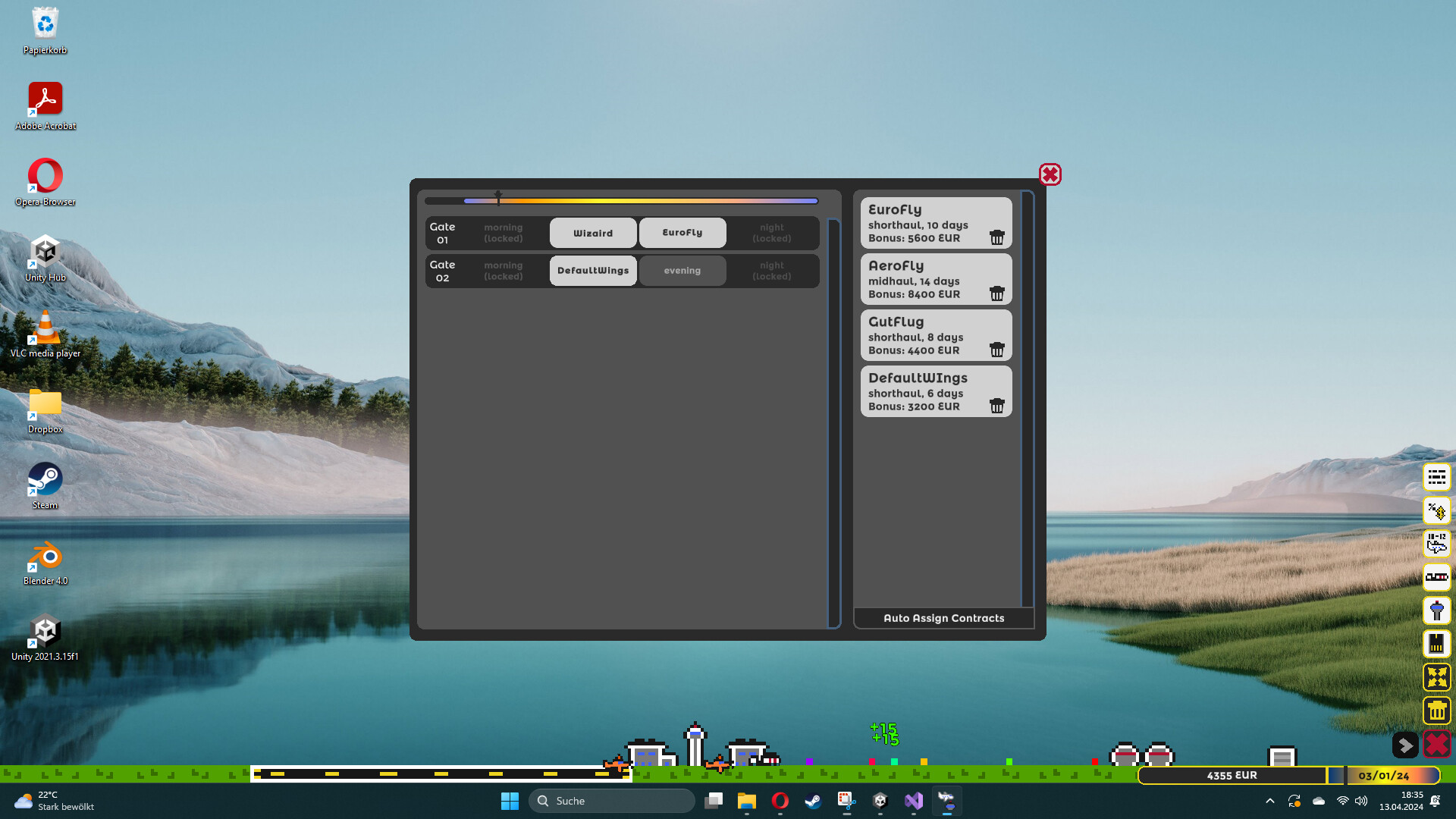Click the Auto Assign Contracts button
This screenshot has width=1456, height=819.
[x=943, y=618]
